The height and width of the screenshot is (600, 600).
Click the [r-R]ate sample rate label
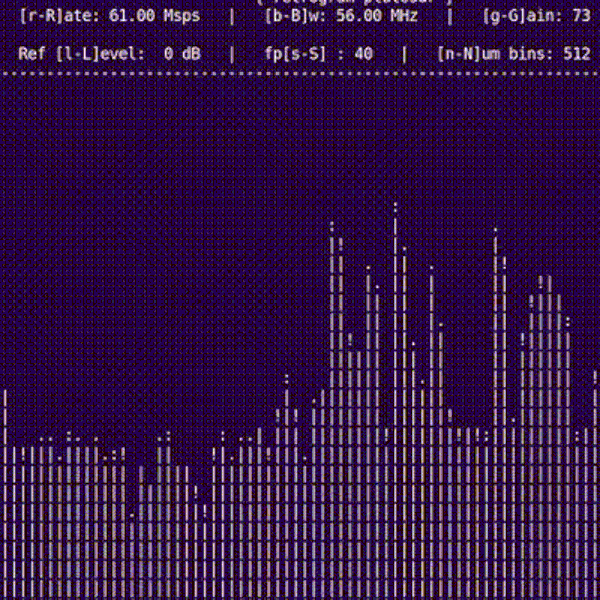[x=60, y=16]
